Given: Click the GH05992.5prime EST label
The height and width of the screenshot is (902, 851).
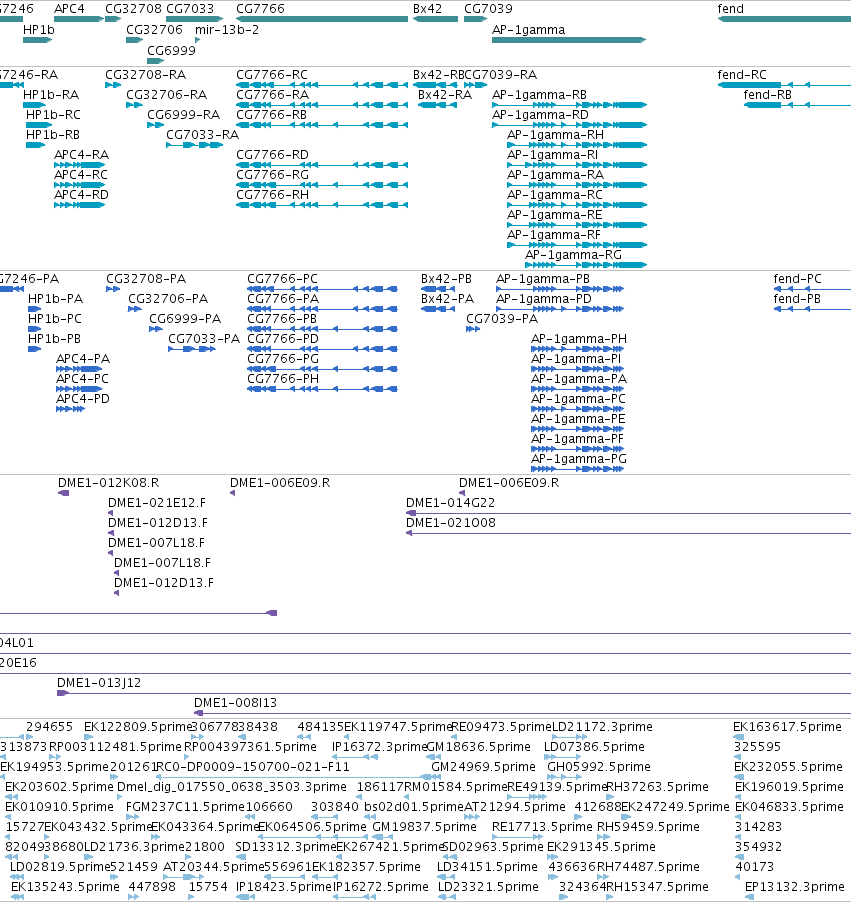Looking at the screenshot, I should (599, 767).
